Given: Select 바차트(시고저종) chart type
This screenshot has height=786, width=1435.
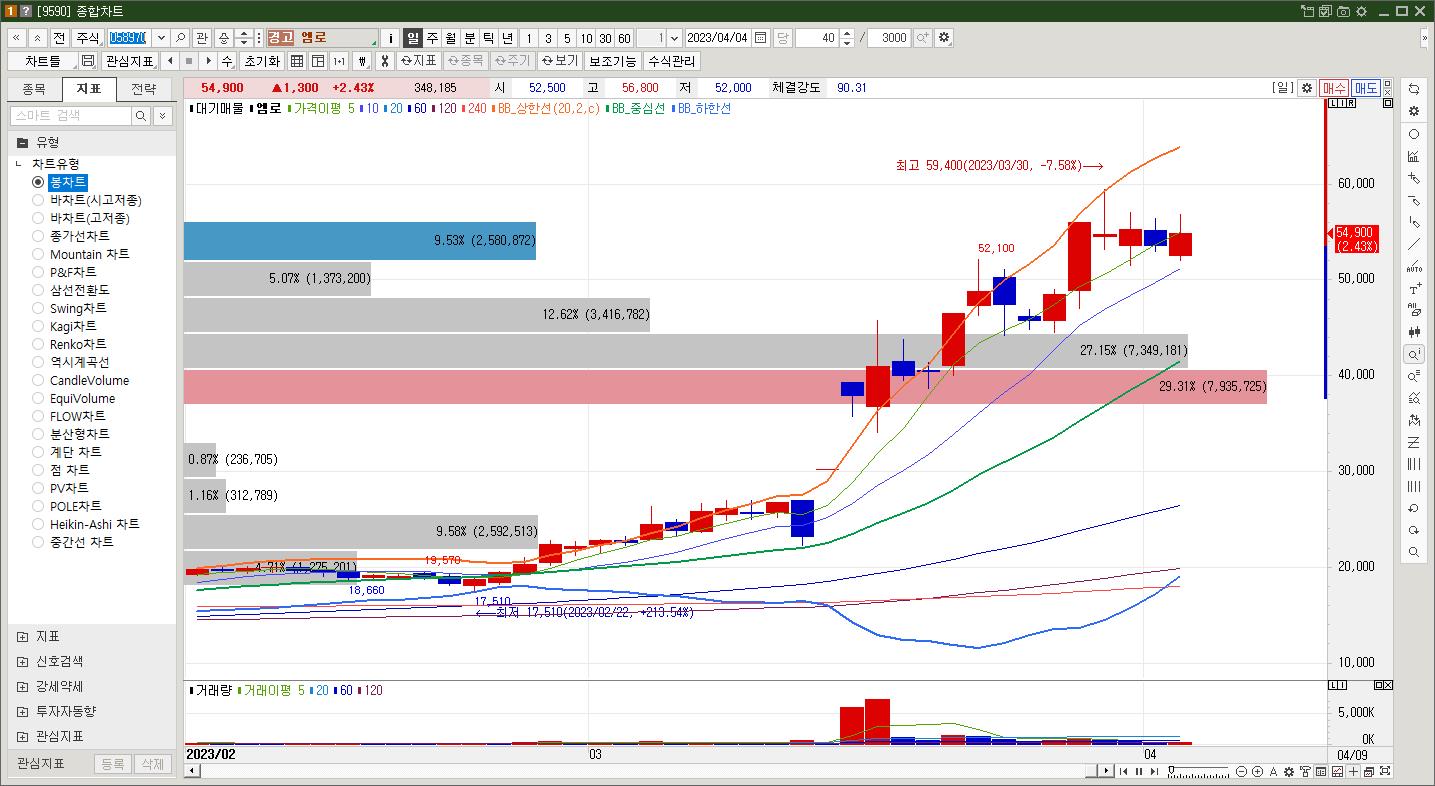Looking at the screenshot, I should click(x=89, y=200).
